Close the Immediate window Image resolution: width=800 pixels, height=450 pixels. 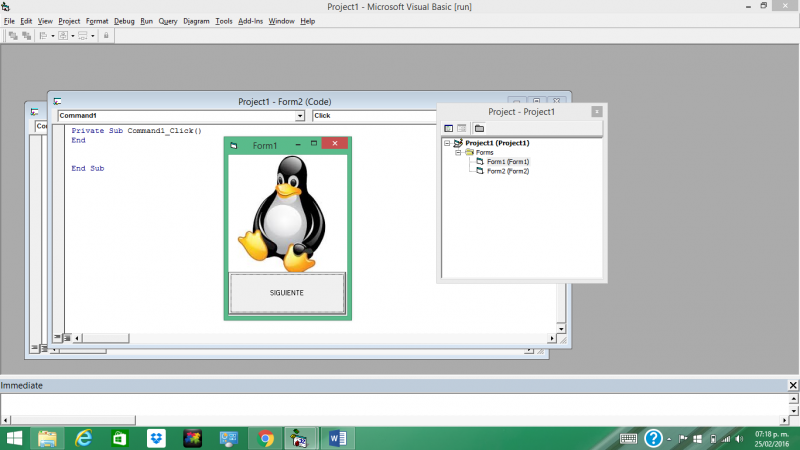[x=793, y=385]
